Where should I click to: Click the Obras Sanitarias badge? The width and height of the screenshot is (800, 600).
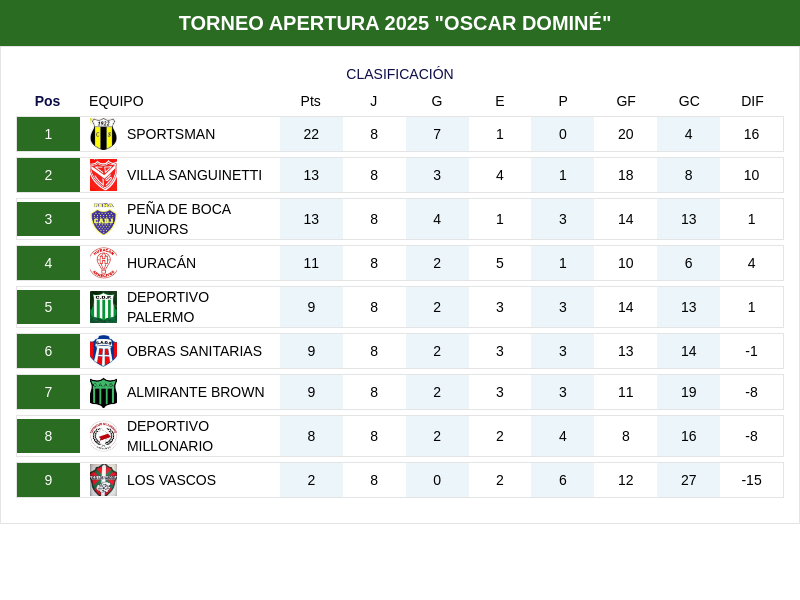coord(103,351)
